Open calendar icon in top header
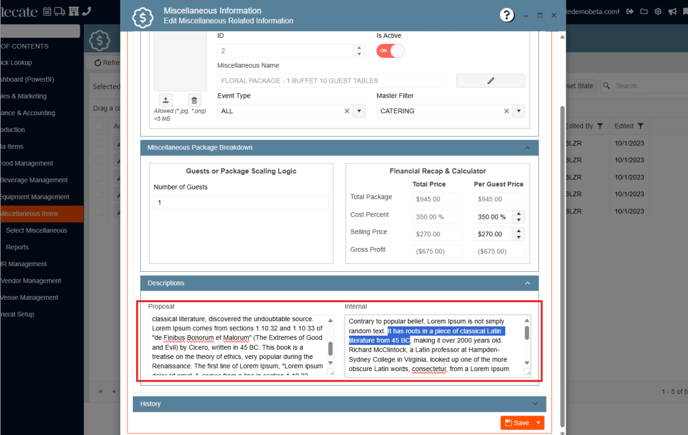688x435 pixels. tap(47, 11)
